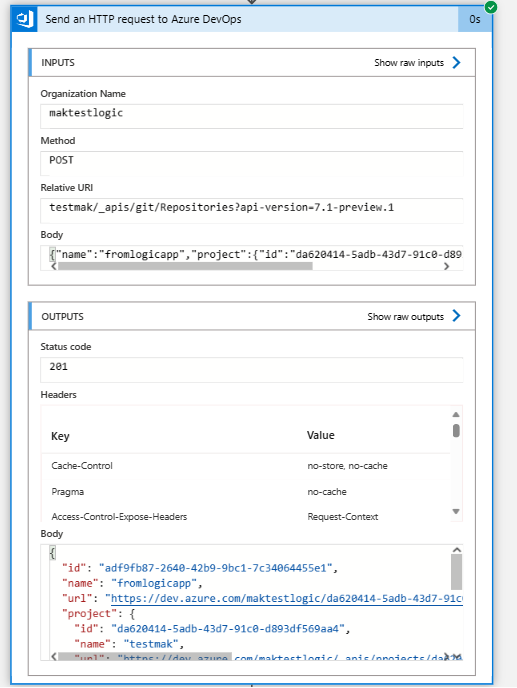
Task: Click the output Body horizontal scrollbar left arrow
Action: click(54, 656)
